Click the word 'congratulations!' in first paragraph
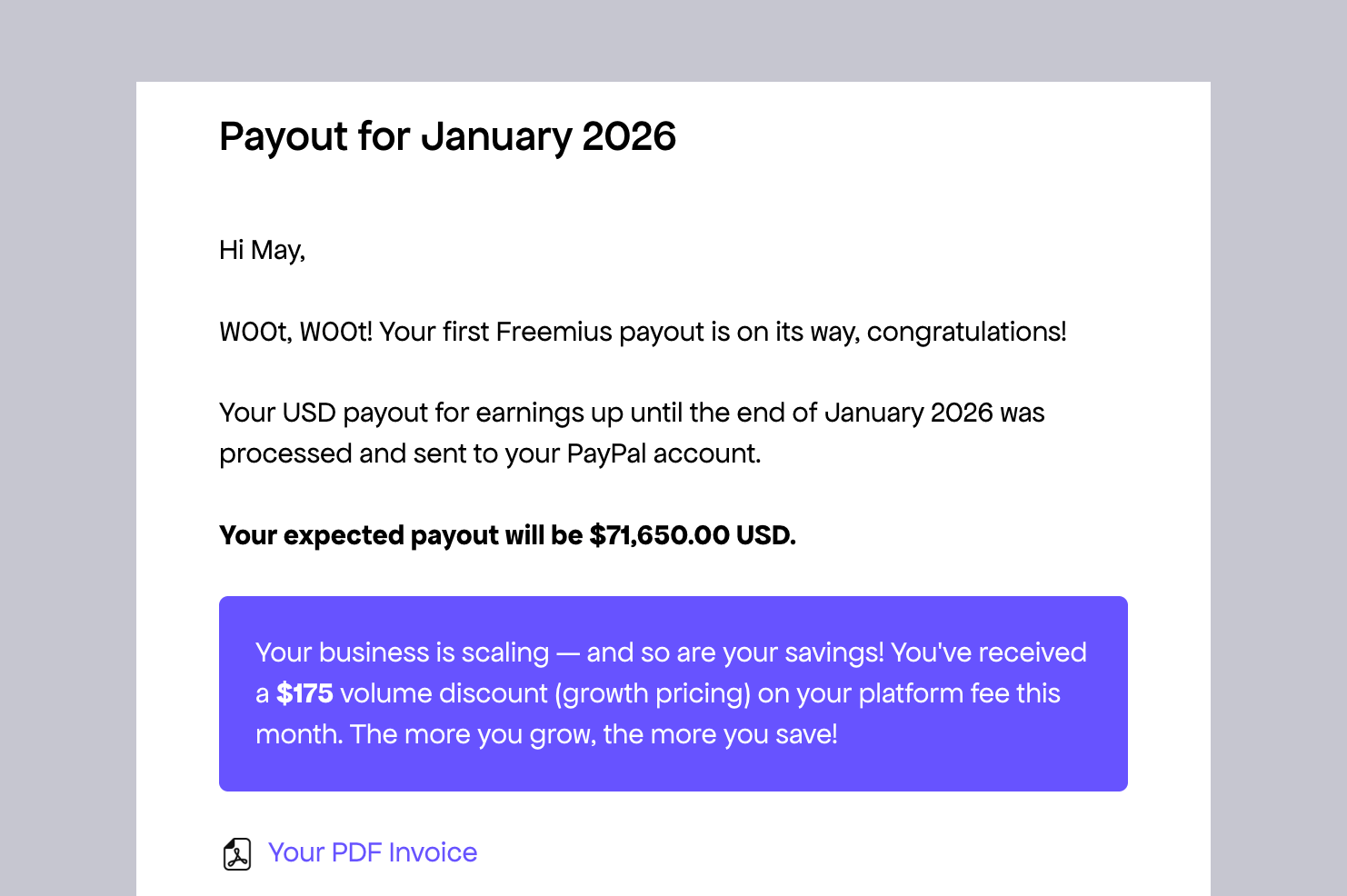Image resolution: width=1347 pixels, height=896 pixels. point(965,332)
